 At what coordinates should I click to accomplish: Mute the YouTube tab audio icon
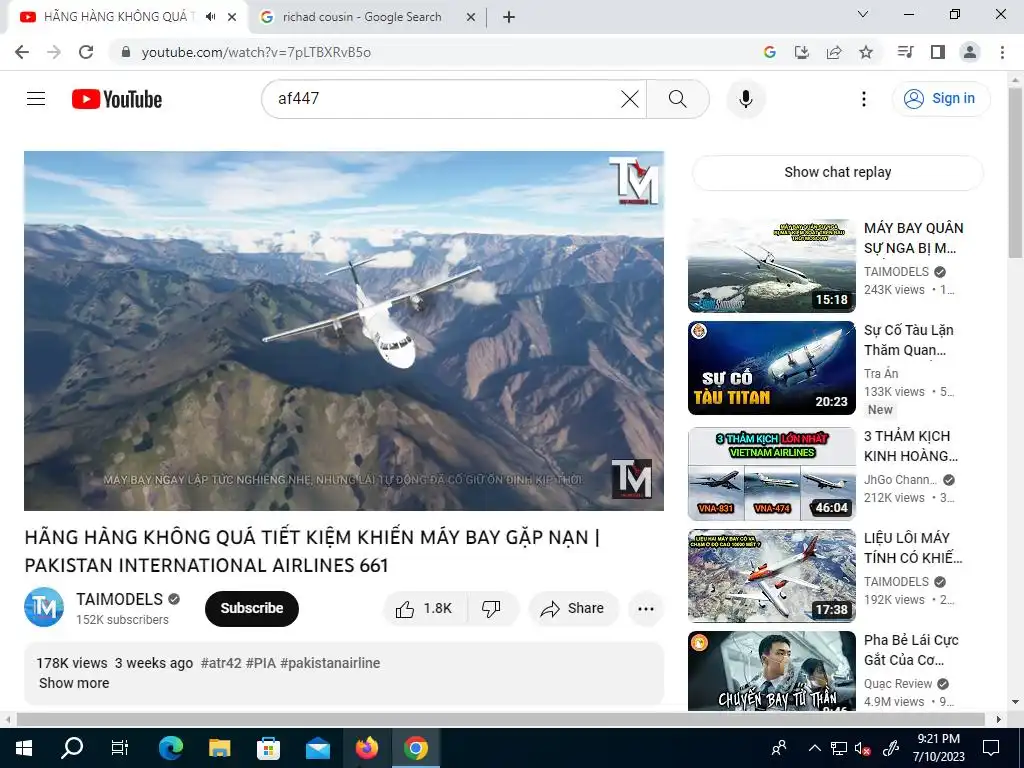tap(210, 17)
